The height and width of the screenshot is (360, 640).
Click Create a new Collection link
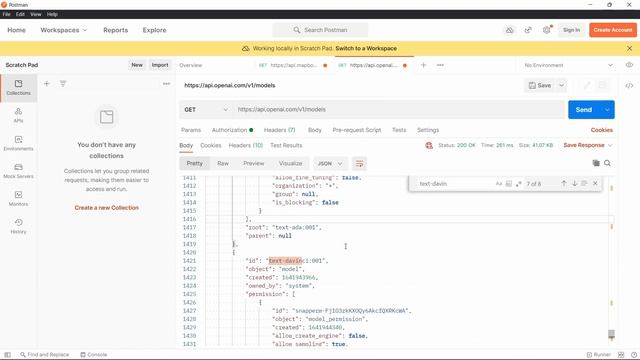pyautogui.click(x=107, y=208)
